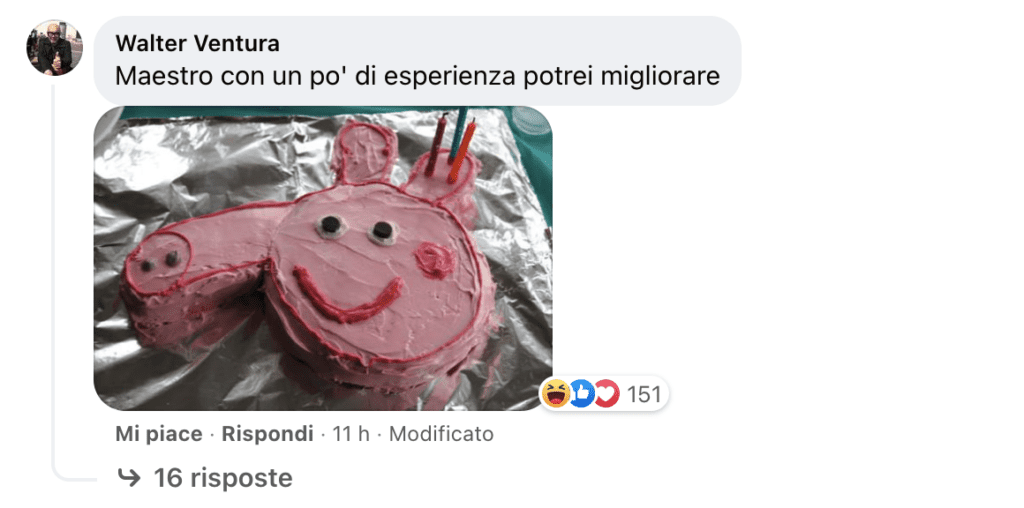Open Walter Ventura's profile picture avatar
The width and height of the screenshot is (1024, 508).
click(54, 48)
